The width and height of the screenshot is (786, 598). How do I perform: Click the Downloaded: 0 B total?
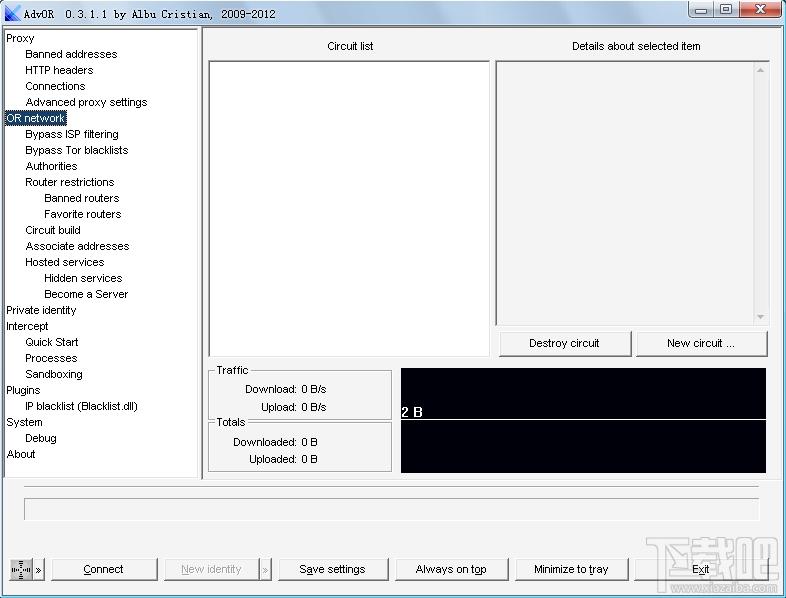[x=309, y=443]
